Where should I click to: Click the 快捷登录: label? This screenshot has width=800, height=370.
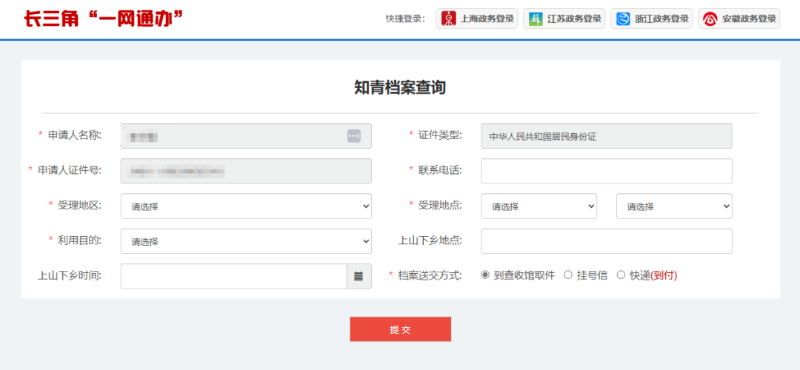[x=406, y=19]
